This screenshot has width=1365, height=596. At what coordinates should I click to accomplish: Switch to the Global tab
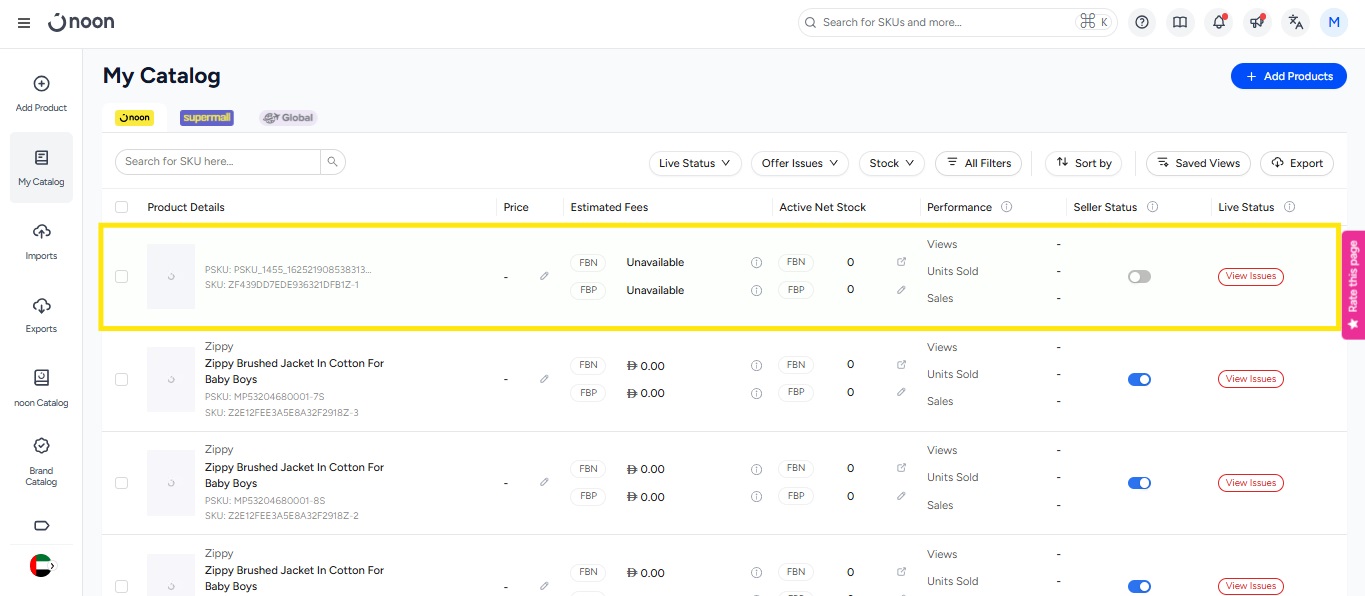[x=288, y=117]
